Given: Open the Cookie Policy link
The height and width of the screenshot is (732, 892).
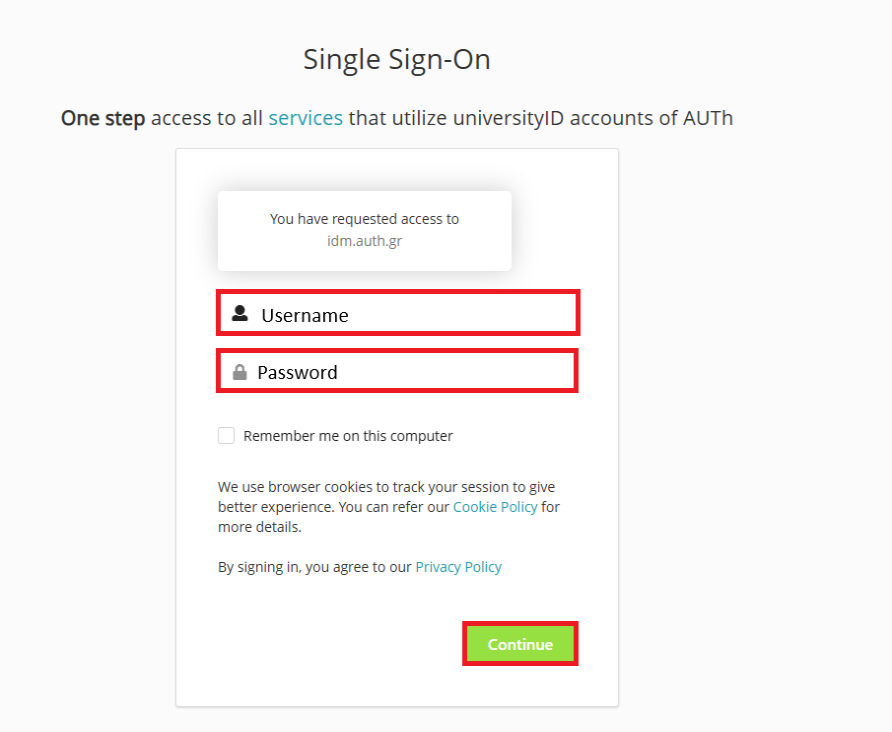Looking at the screenshot, I should [x=495, y=507].
